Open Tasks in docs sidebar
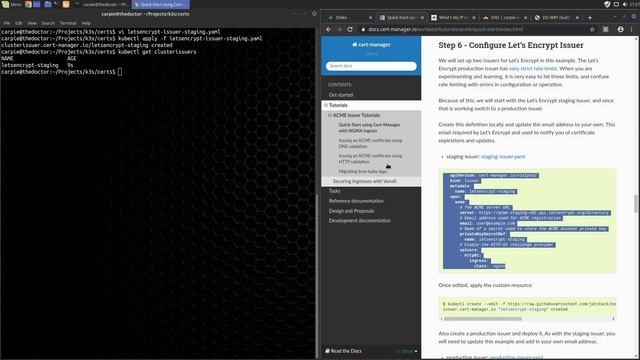The width and height of the screenshot is (640, 360). pyautogui.click(x=334, y=191)
